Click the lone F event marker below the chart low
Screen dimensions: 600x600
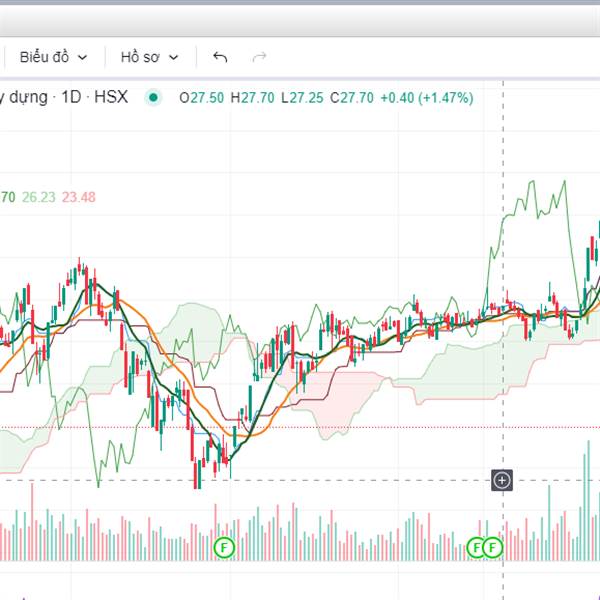click(224, 548)
